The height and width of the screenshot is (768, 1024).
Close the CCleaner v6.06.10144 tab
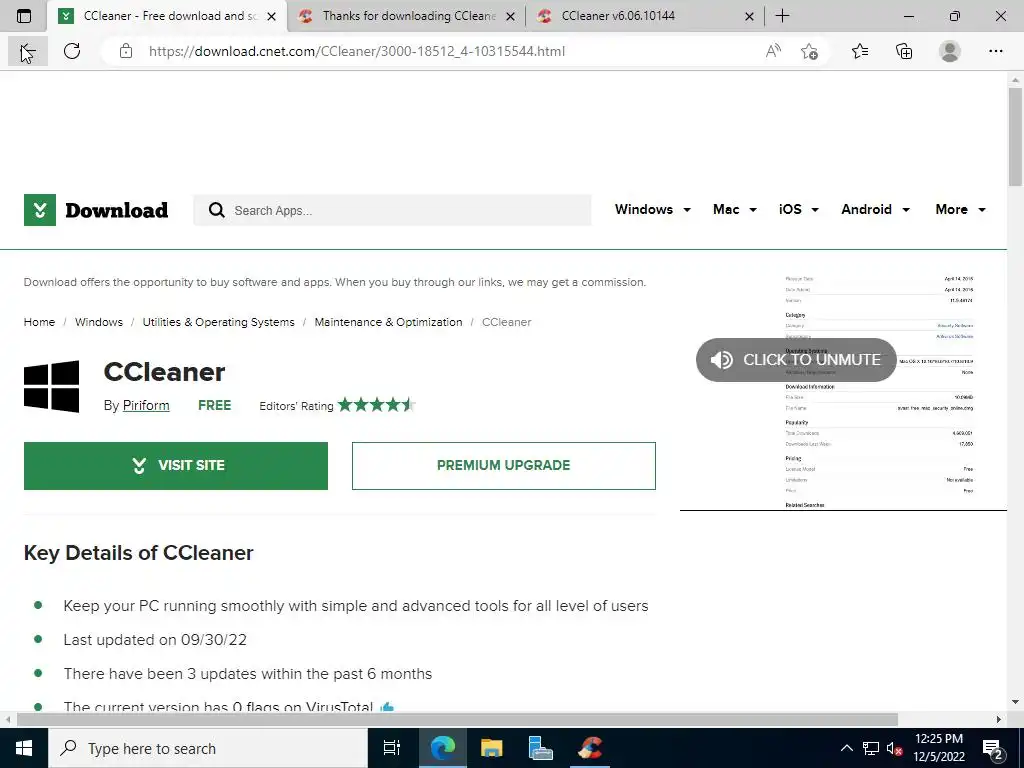pyautogui.click(x=750, y=16)
